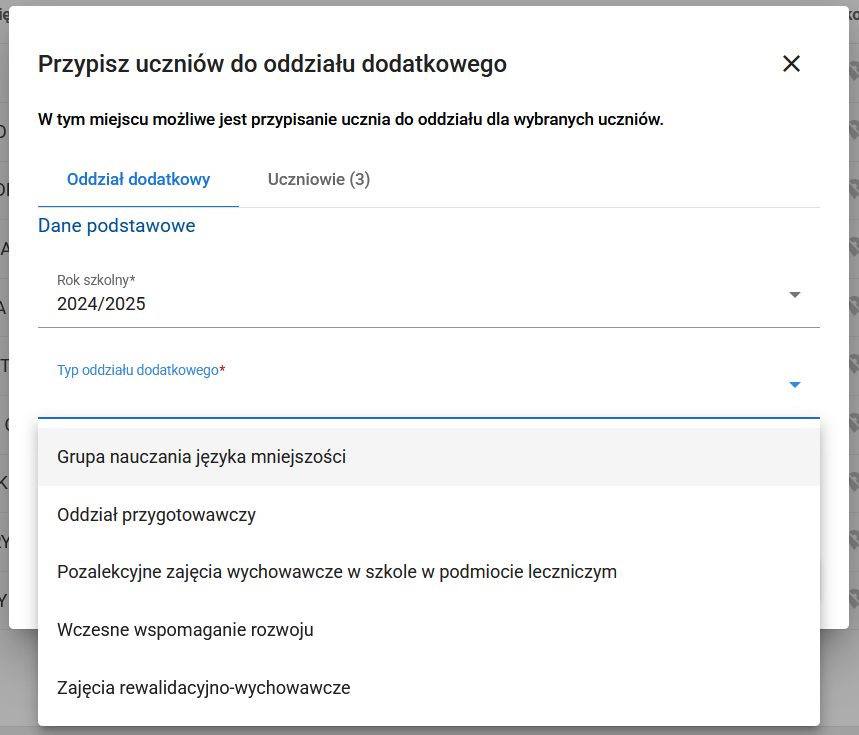The width and height of the screenshot is (859, 735).
Task: Choose Zajęcia rewalidacyjno-wychowawcze from the list
Action: pos(204,687)
